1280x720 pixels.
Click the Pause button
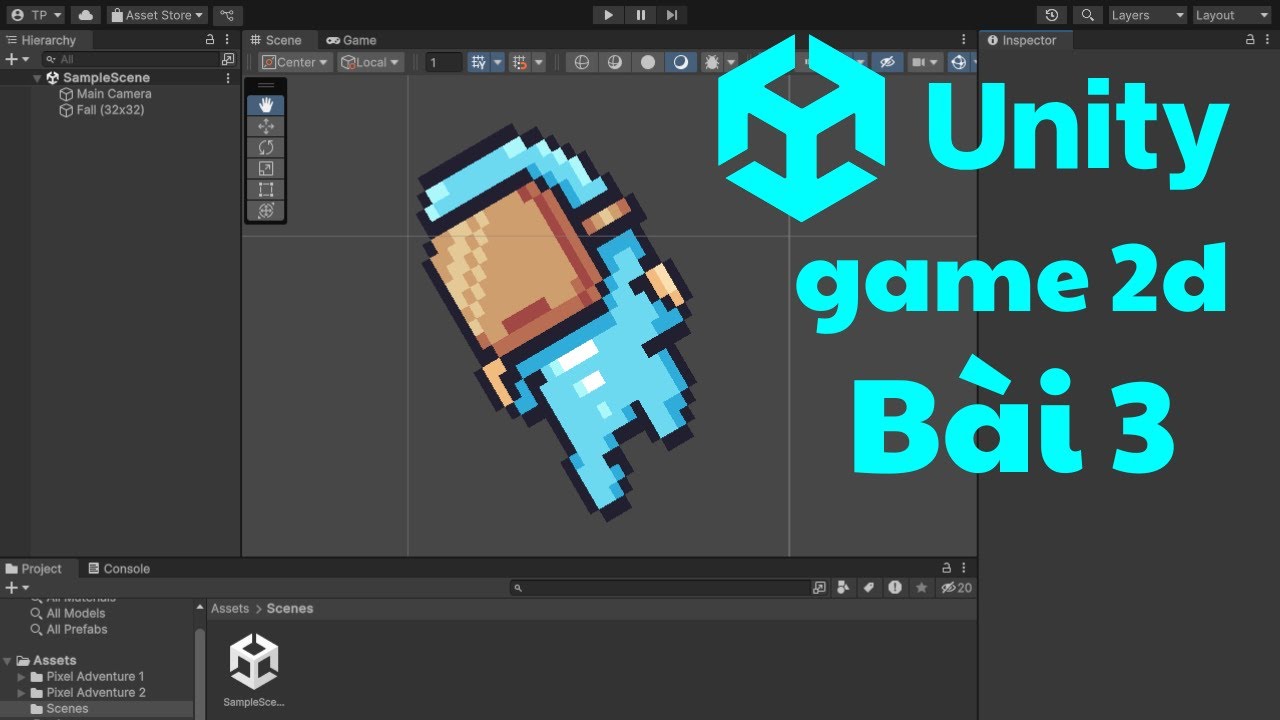[x=640, y=15]
